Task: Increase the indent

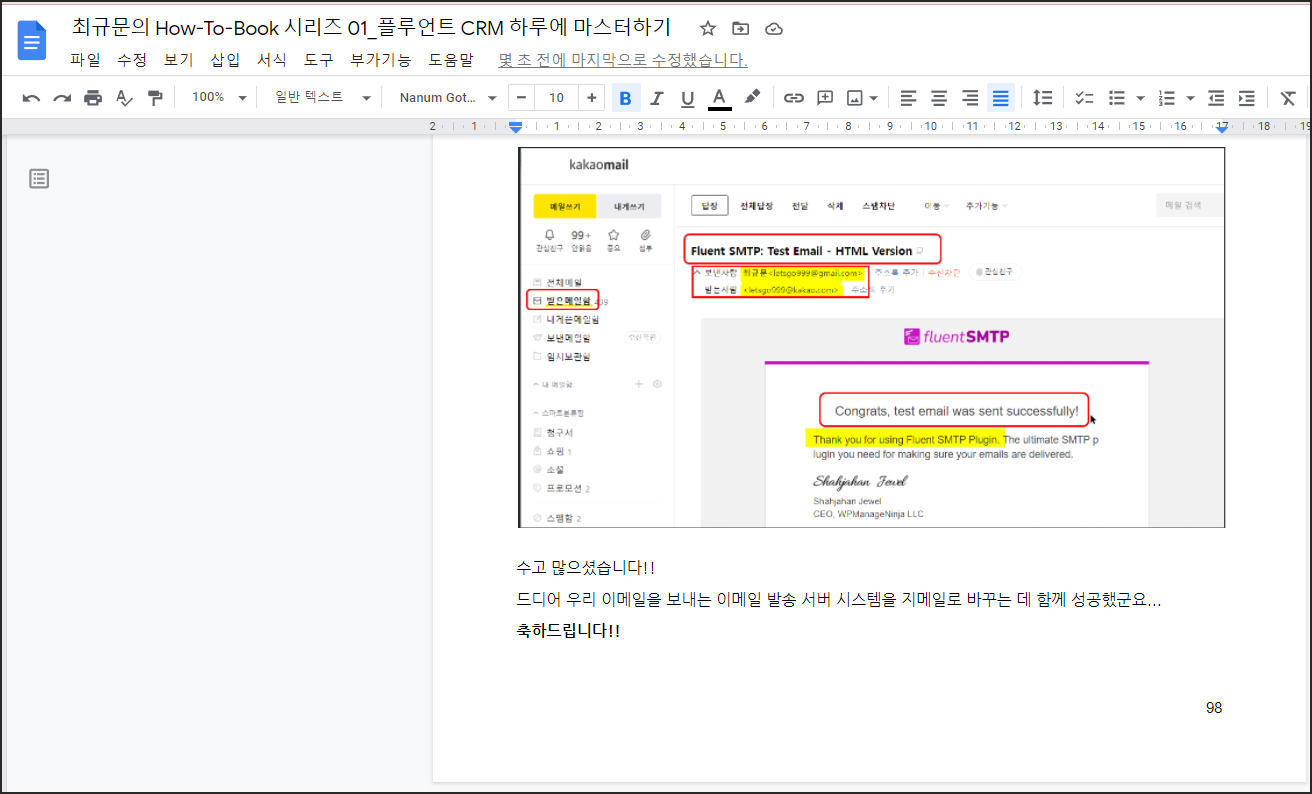Action: (x=1247, y=98)
